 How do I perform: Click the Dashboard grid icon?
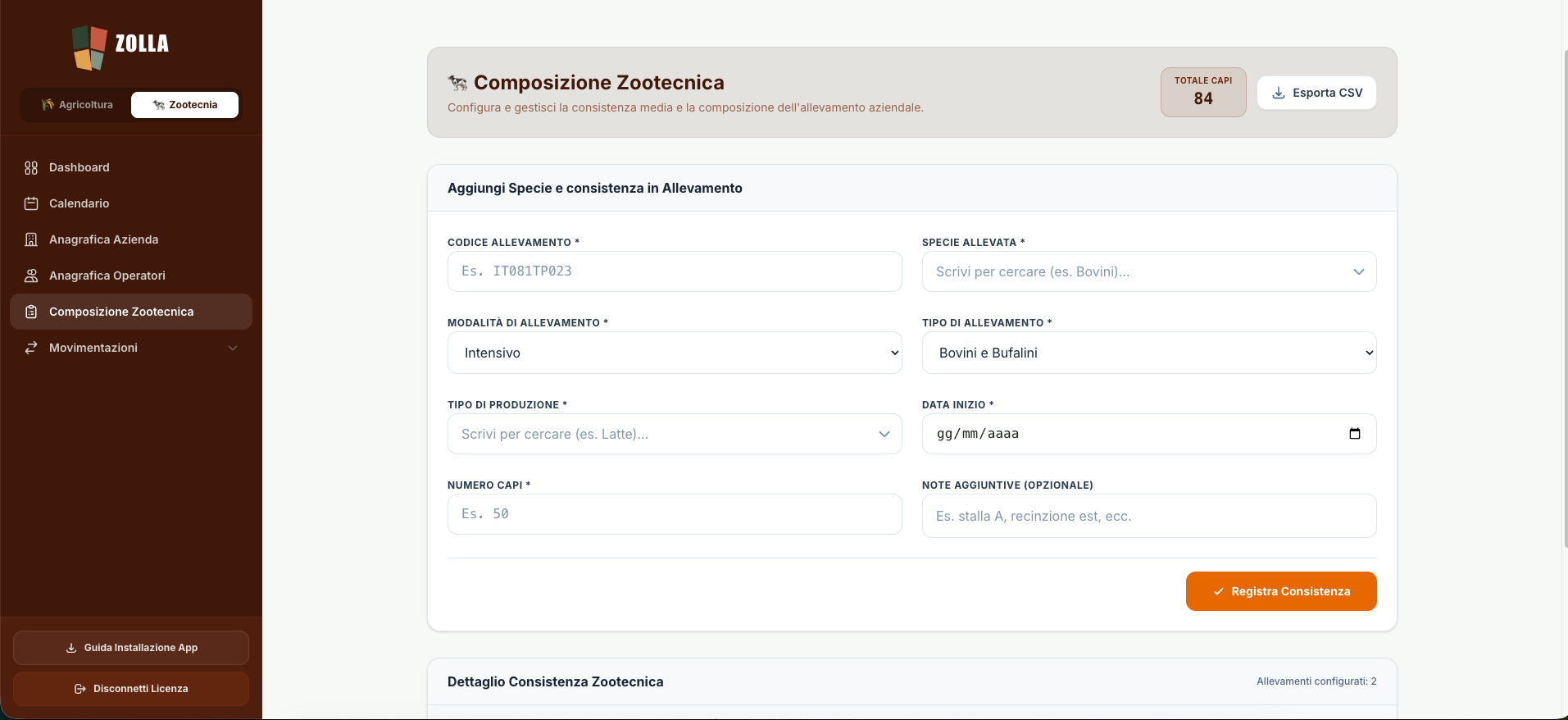(31, 167)
